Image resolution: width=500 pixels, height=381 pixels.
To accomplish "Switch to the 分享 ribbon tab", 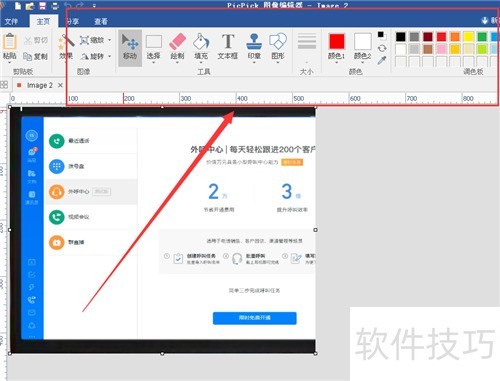I will click(x=72, y=22).
